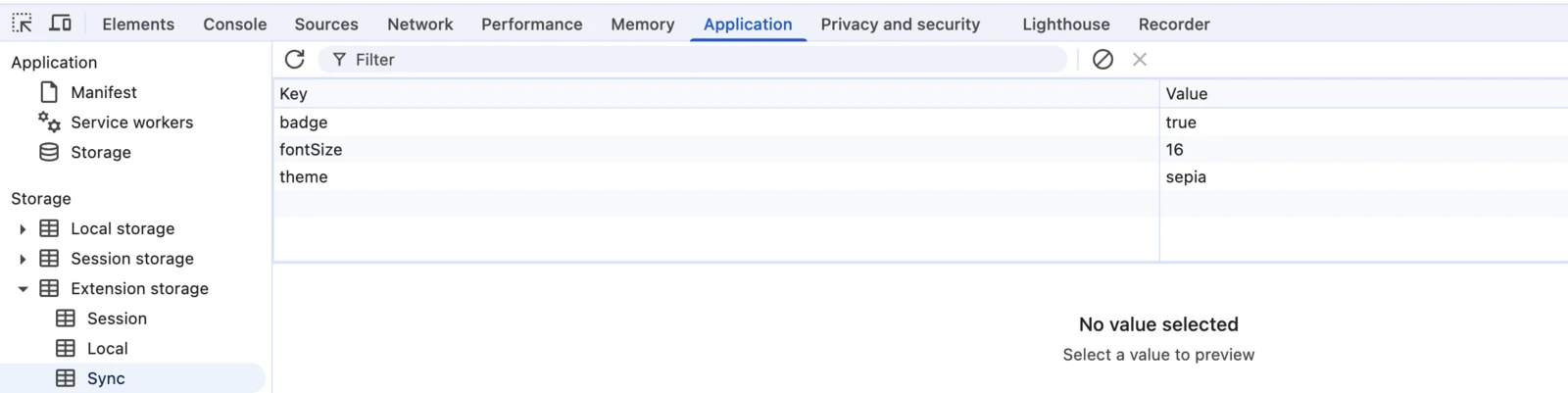Switch to the Network tab

[x=419, y=25]
